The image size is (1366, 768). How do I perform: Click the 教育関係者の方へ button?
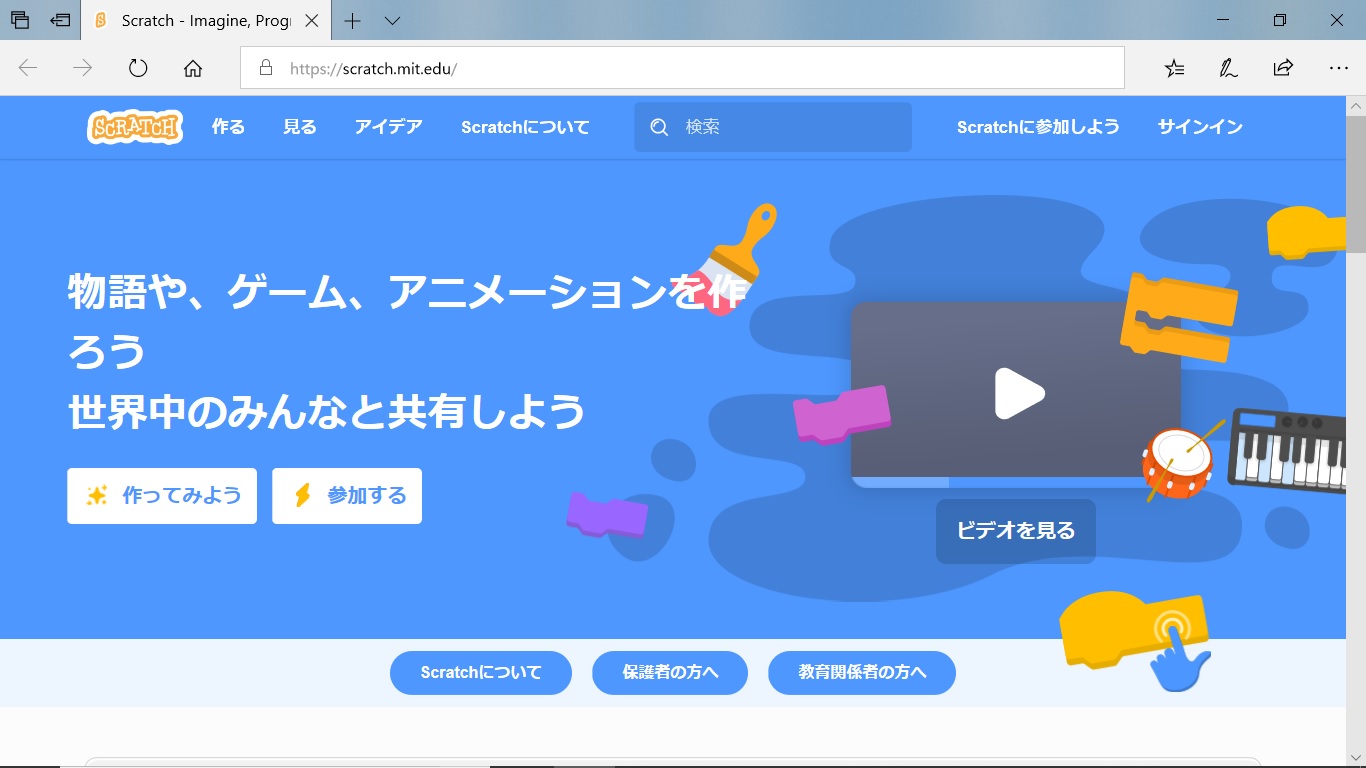[862, 673]
